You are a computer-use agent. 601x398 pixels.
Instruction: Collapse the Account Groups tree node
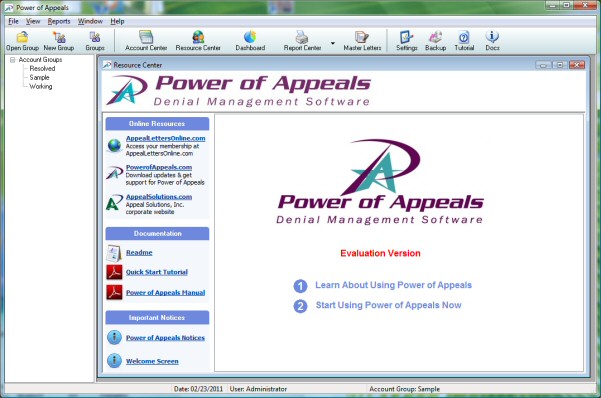coord(13,60)
